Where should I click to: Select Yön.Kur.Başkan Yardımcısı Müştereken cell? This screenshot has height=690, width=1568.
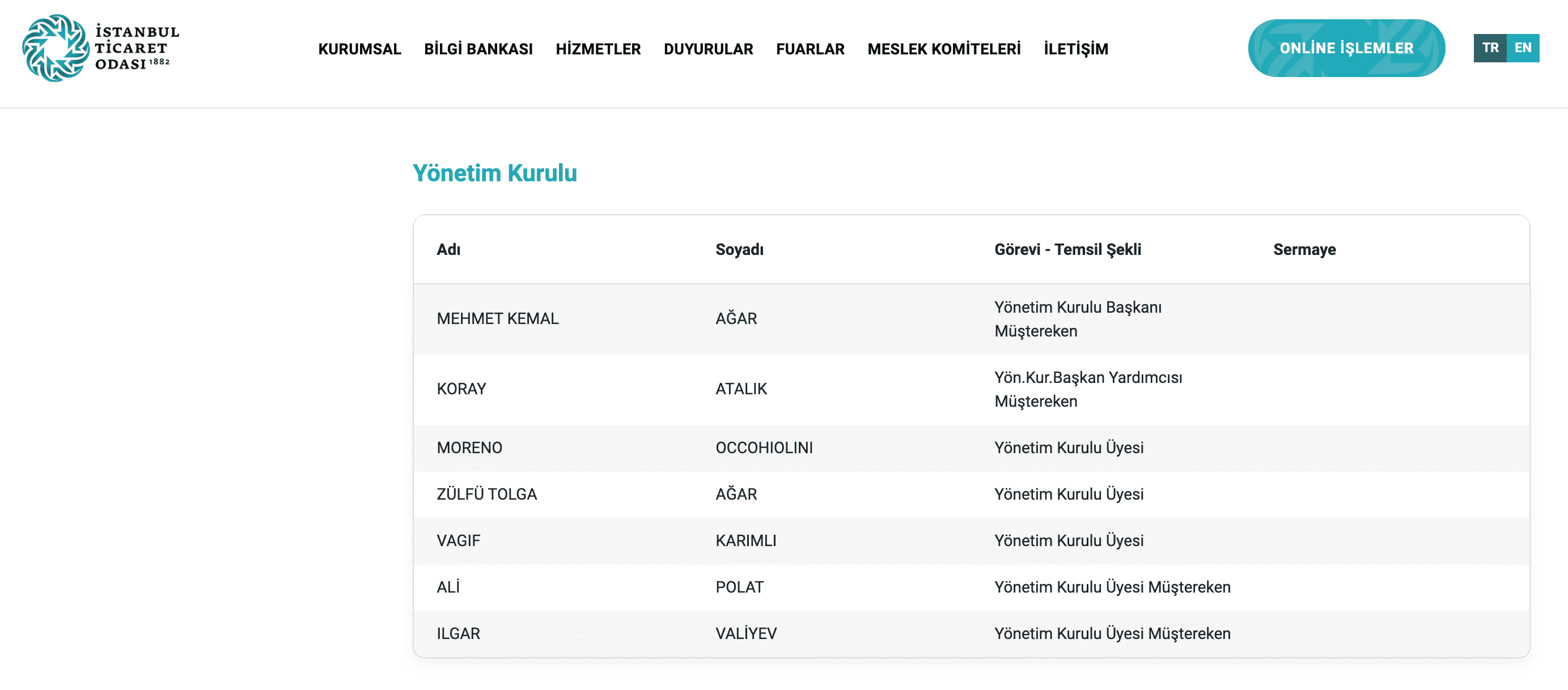[x=1088, y=389]
